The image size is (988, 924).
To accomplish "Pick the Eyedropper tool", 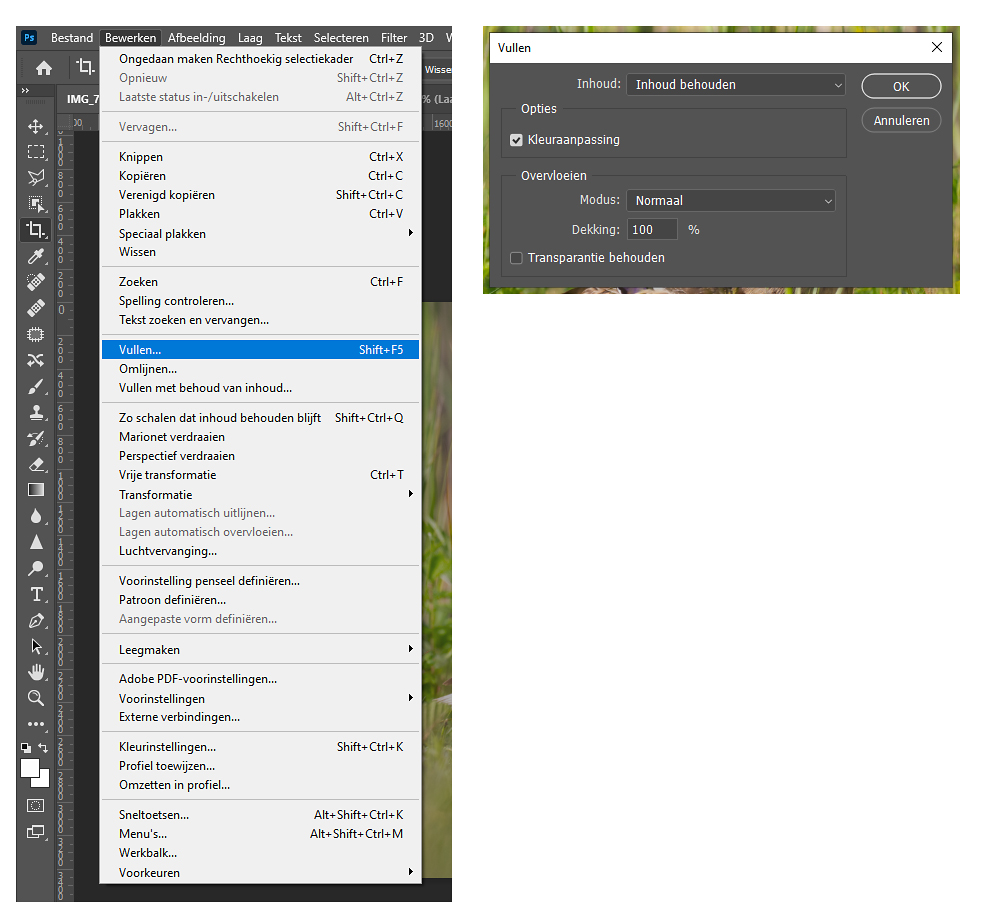I will tap(36, 256).
